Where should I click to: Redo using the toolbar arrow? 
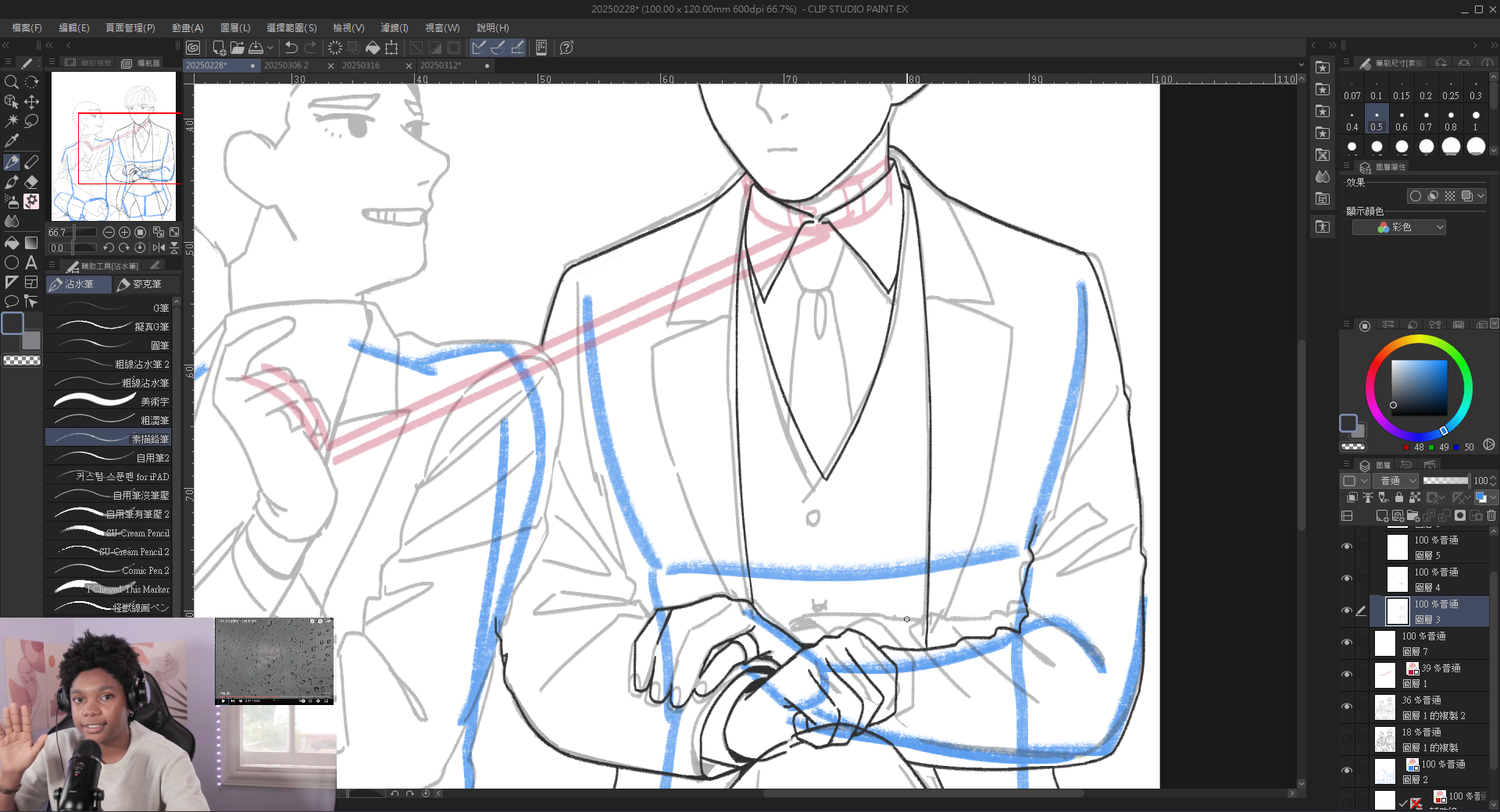310,48
